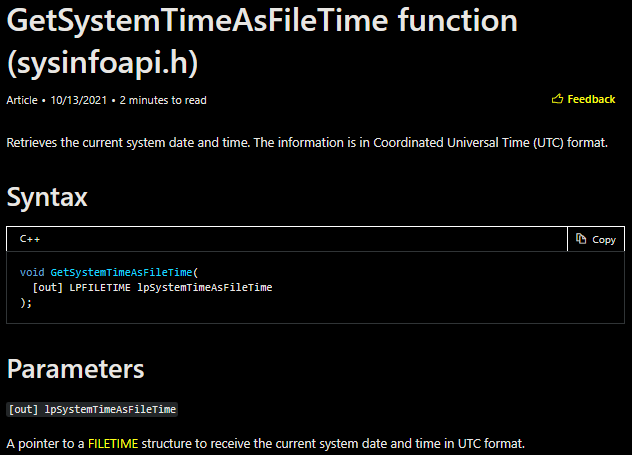Click the article date 10/13/2021

click(x=78, y=100)
